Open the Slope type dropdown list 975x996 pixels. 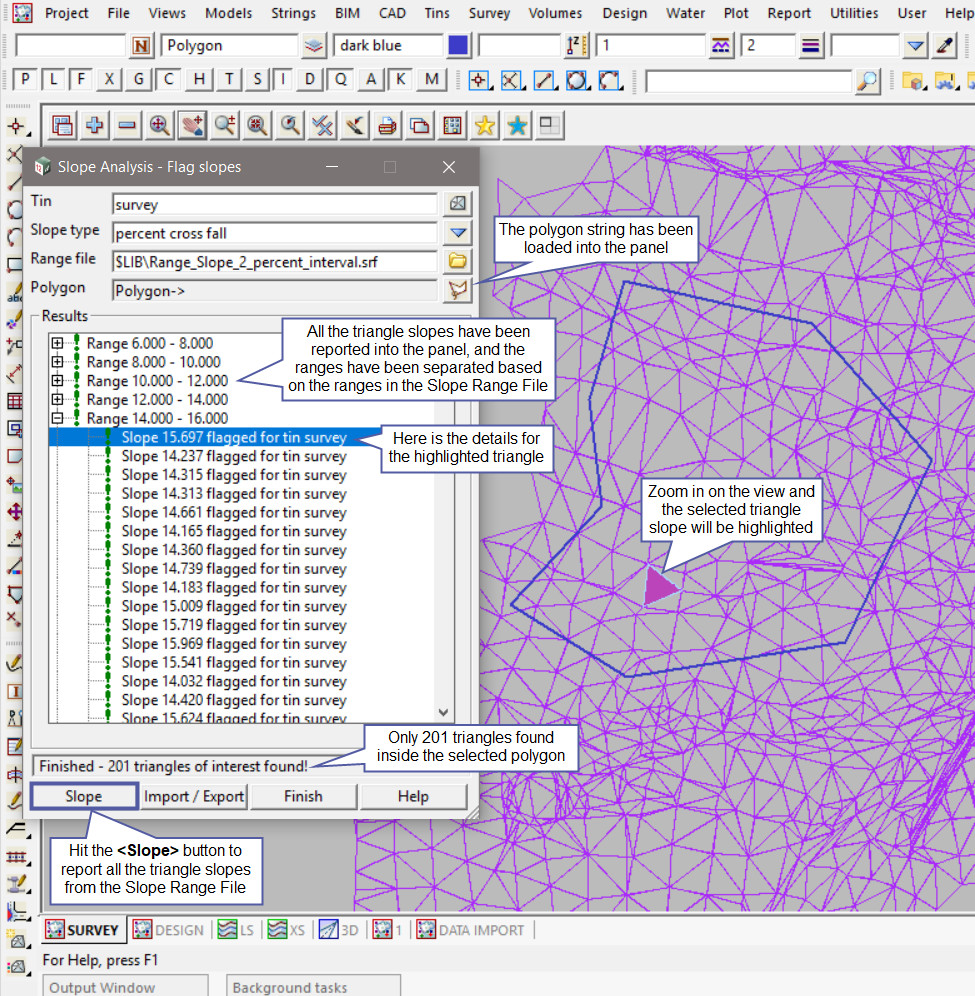click(458, 233)
